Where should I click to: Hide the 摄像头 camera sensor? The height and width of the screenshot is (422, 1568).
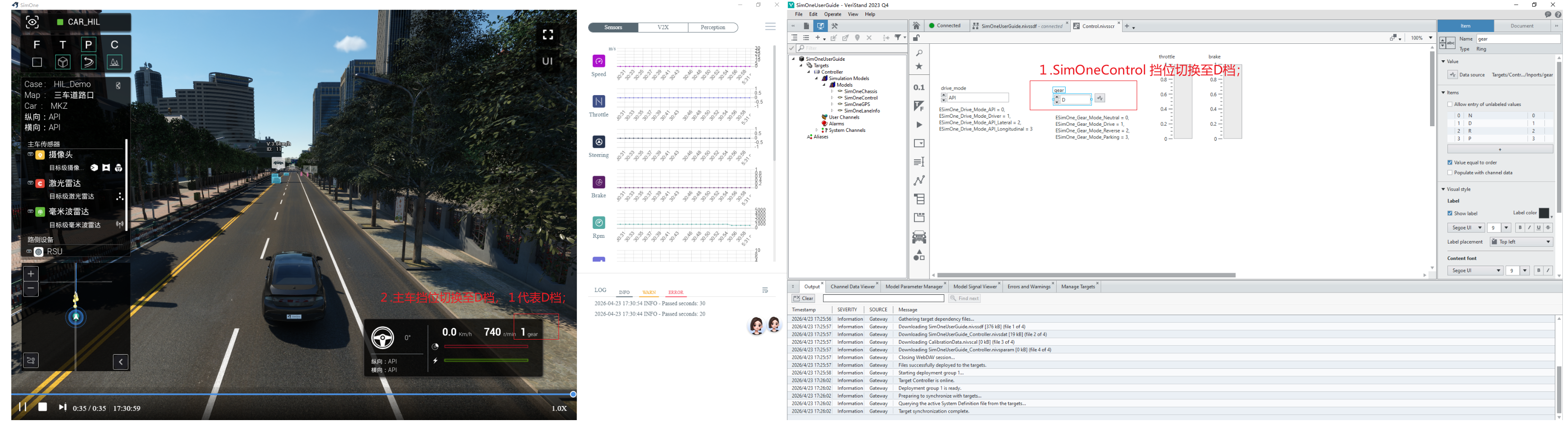click(x=30, y=154)
